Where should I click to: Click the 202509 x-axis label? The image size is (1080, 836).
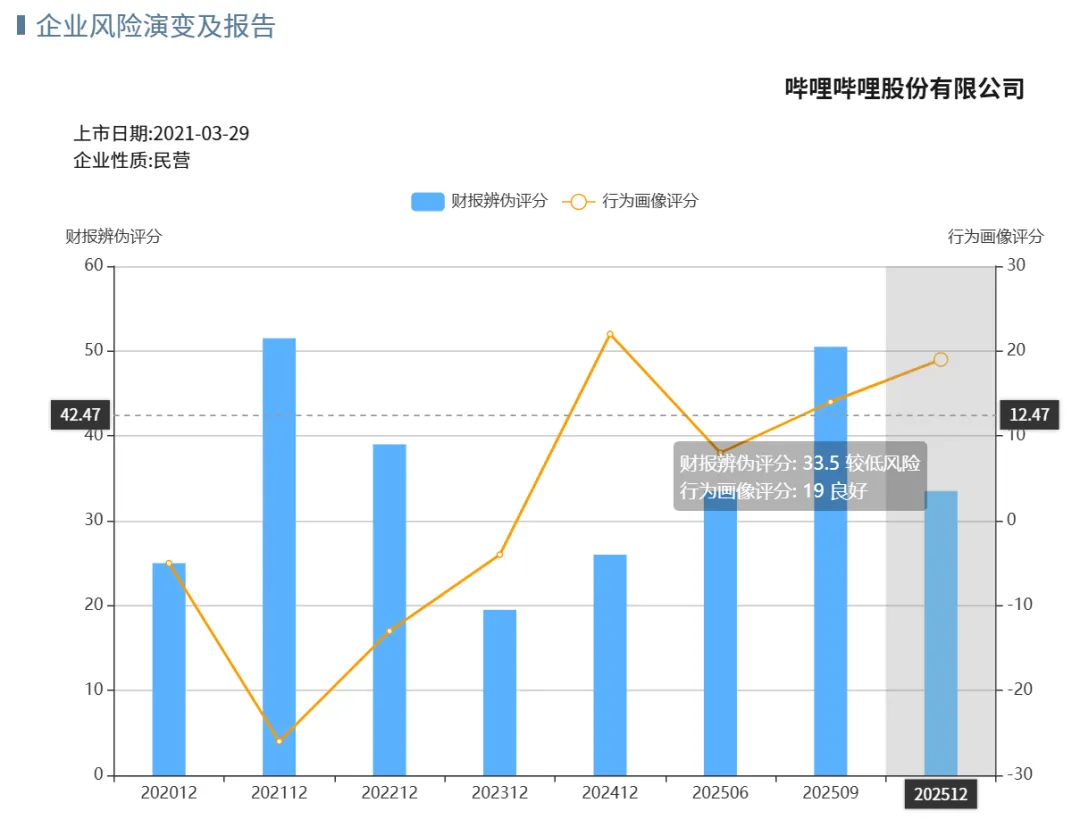[x=830, y=793]
